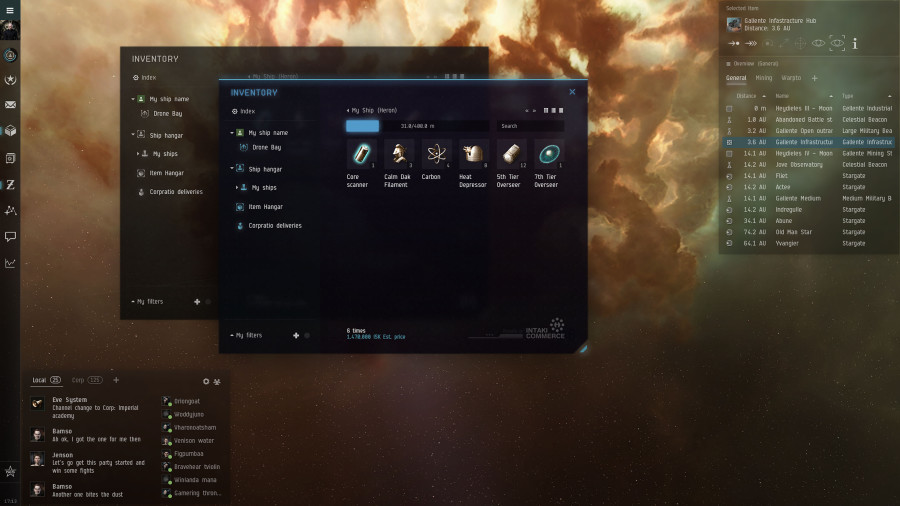Viewport: 900px width, 506px height.
Task: Click the Look At eye icon
Action: [x=818, y=43]
